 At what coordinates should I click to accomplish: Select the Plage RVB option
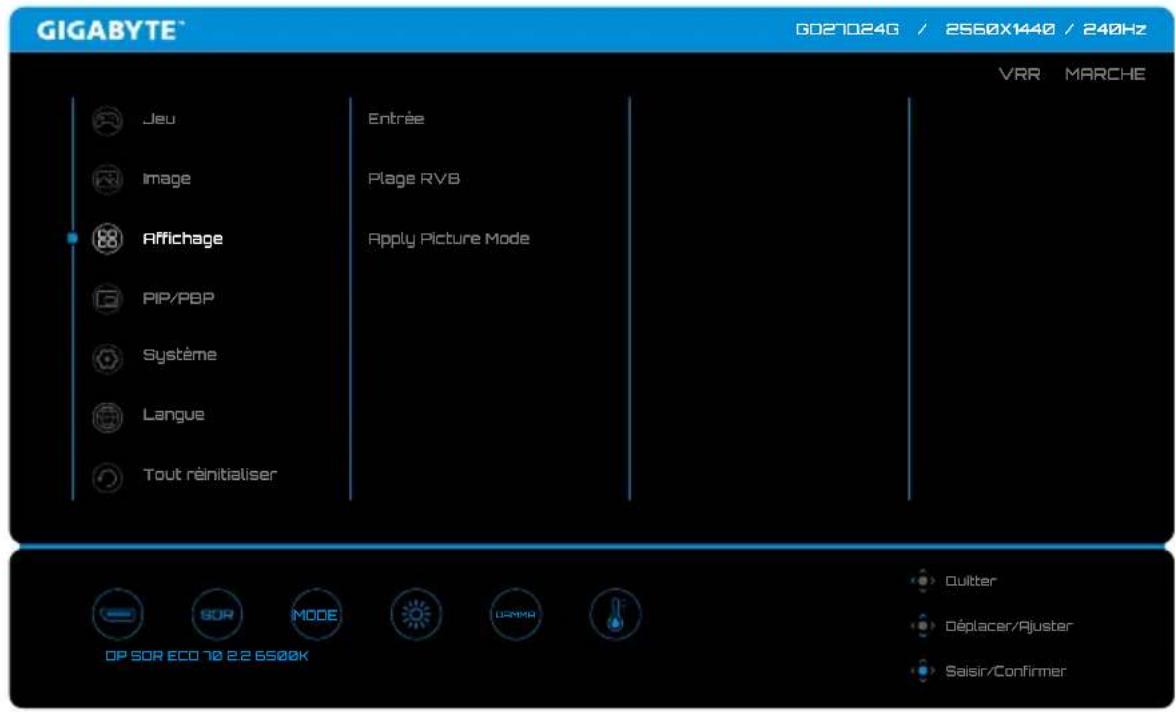(x=413, y=179)
